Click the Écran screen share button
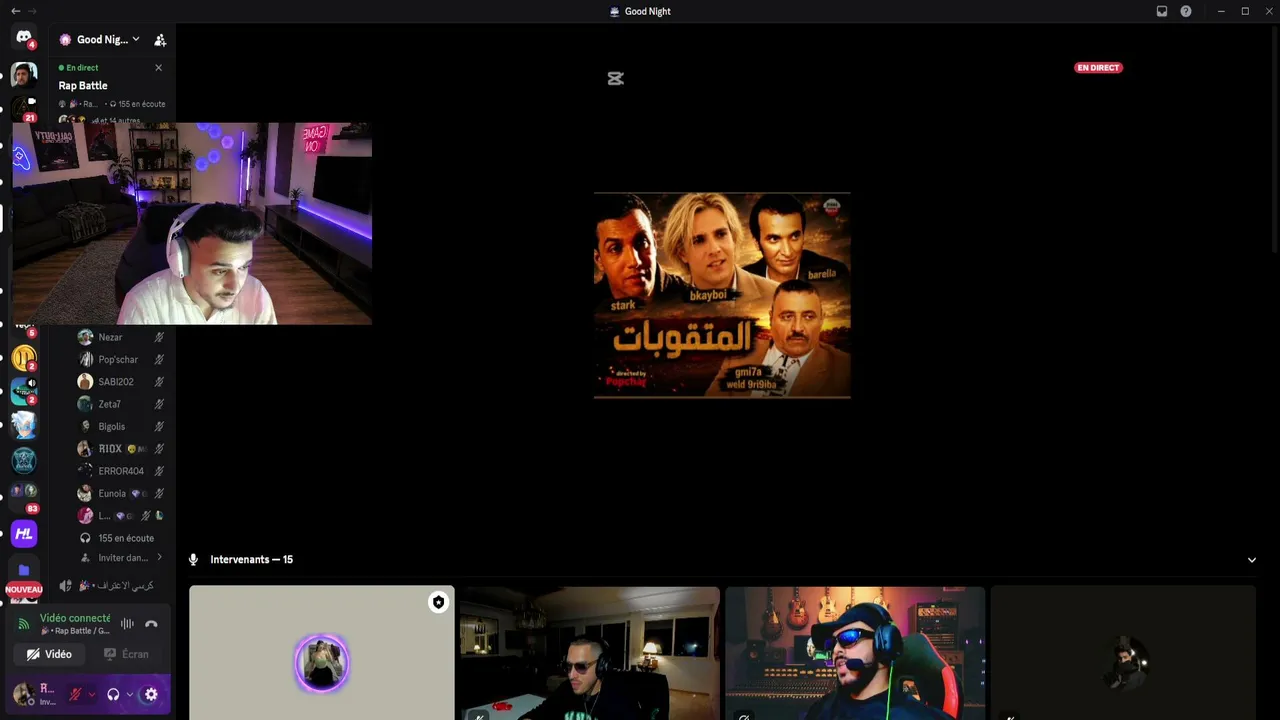 coord(127,654)
